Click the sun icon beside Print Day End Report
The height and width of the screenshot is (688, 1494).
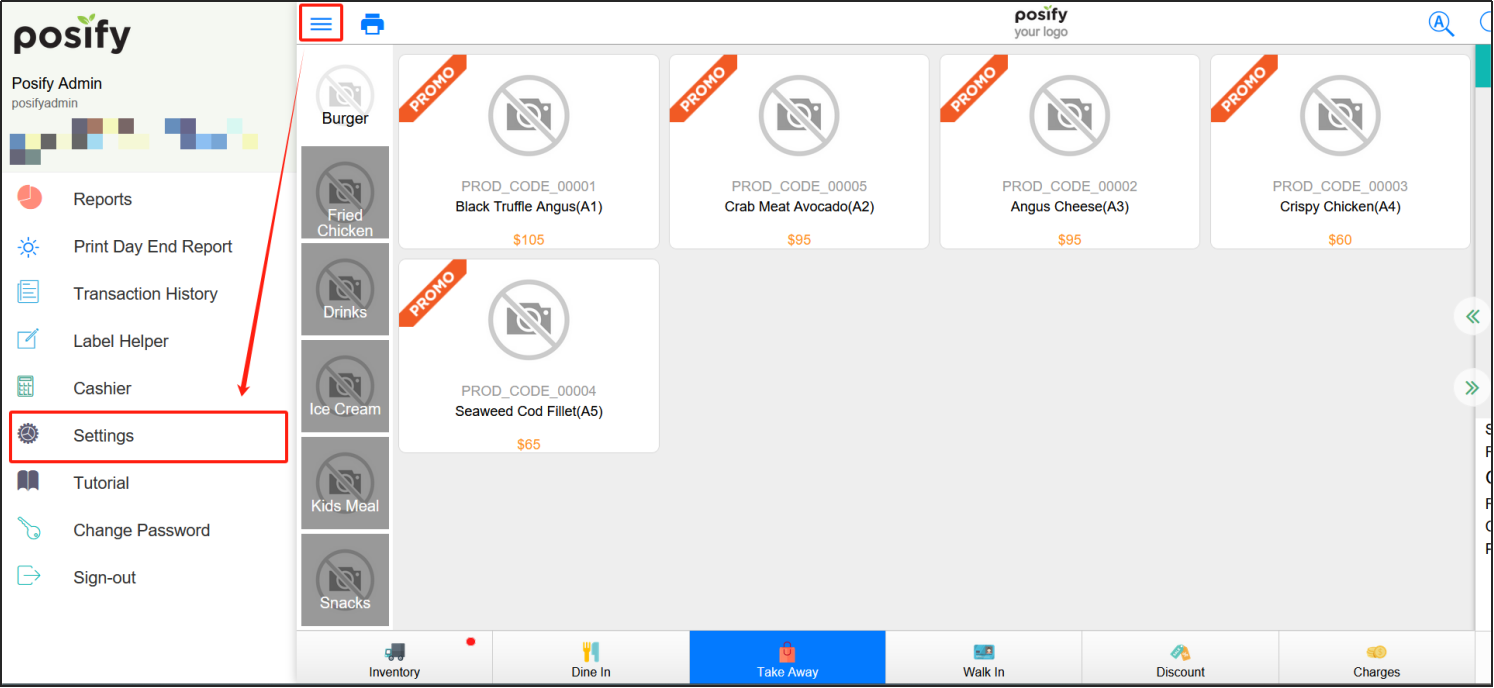29,247
